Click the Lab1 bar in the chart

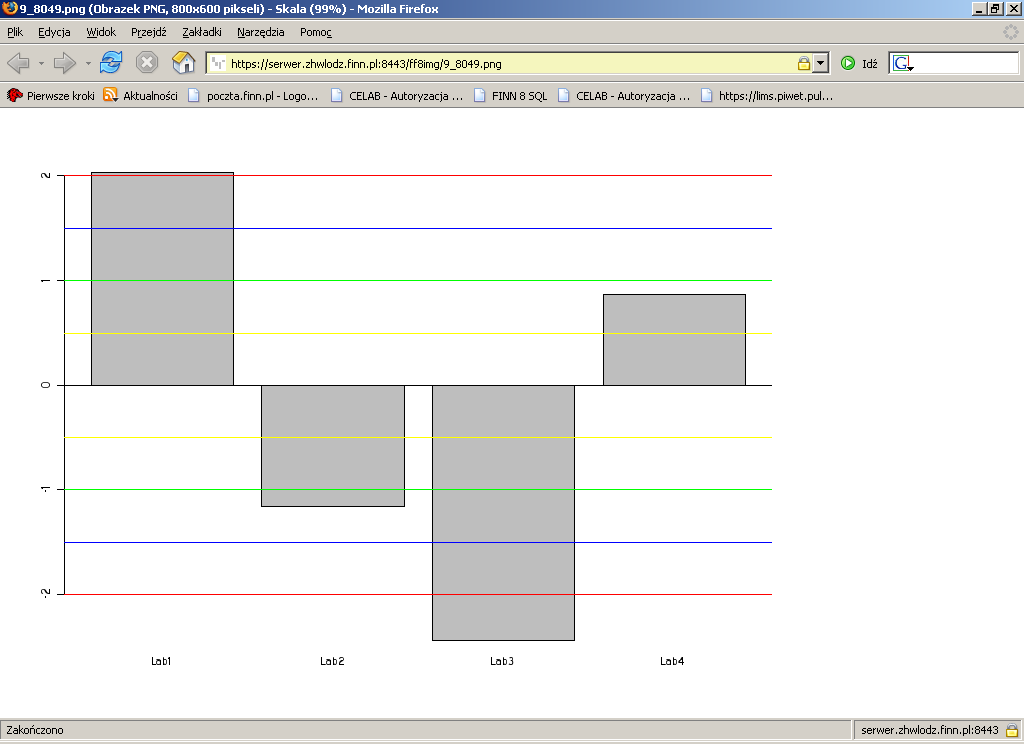[162, 279]
